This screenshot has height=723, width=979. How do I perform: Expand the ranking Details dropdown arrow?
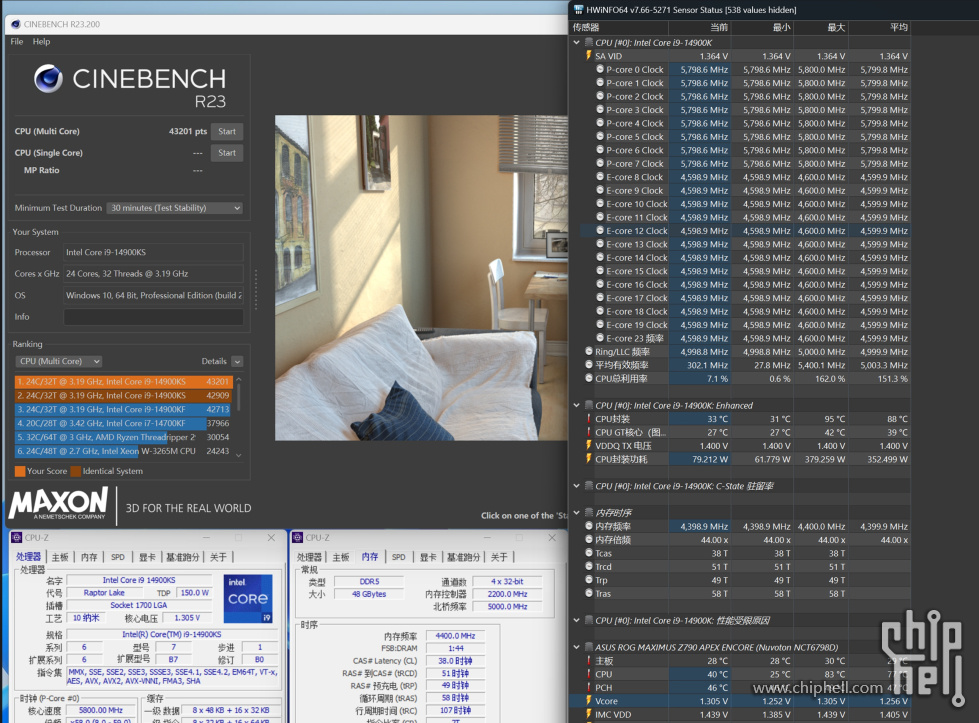237,362
